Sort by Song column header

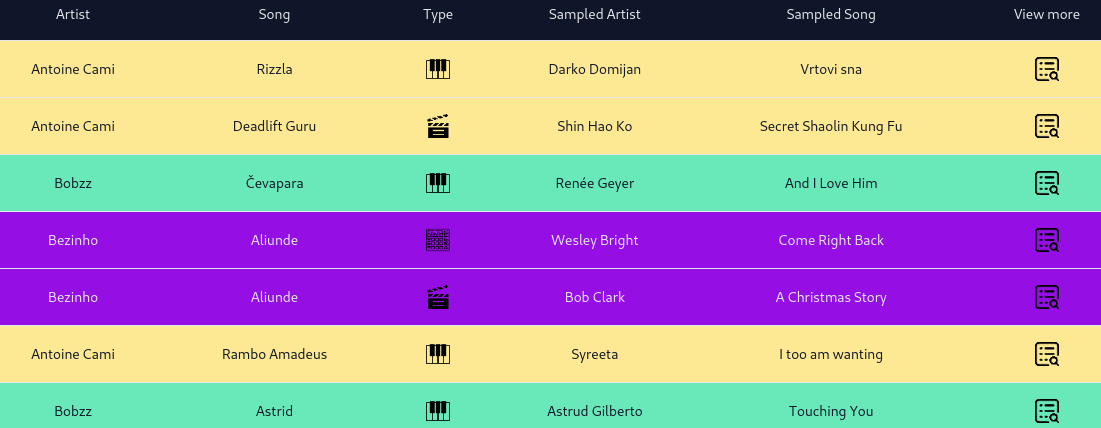click(x=274, y=14)
